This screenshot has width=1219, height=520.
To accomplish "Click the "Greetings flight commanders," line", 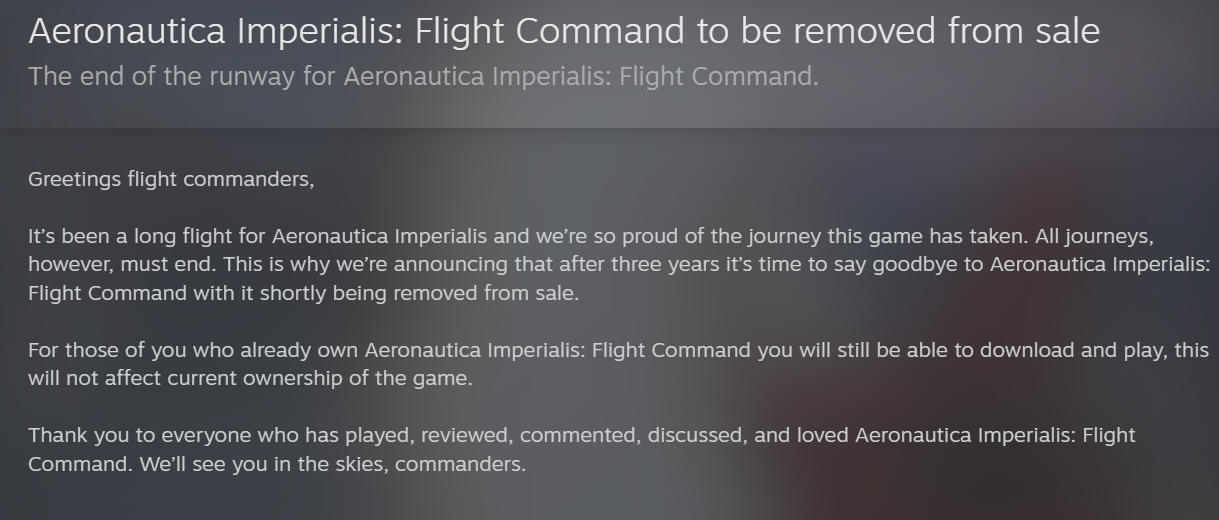I will [171, 180].
